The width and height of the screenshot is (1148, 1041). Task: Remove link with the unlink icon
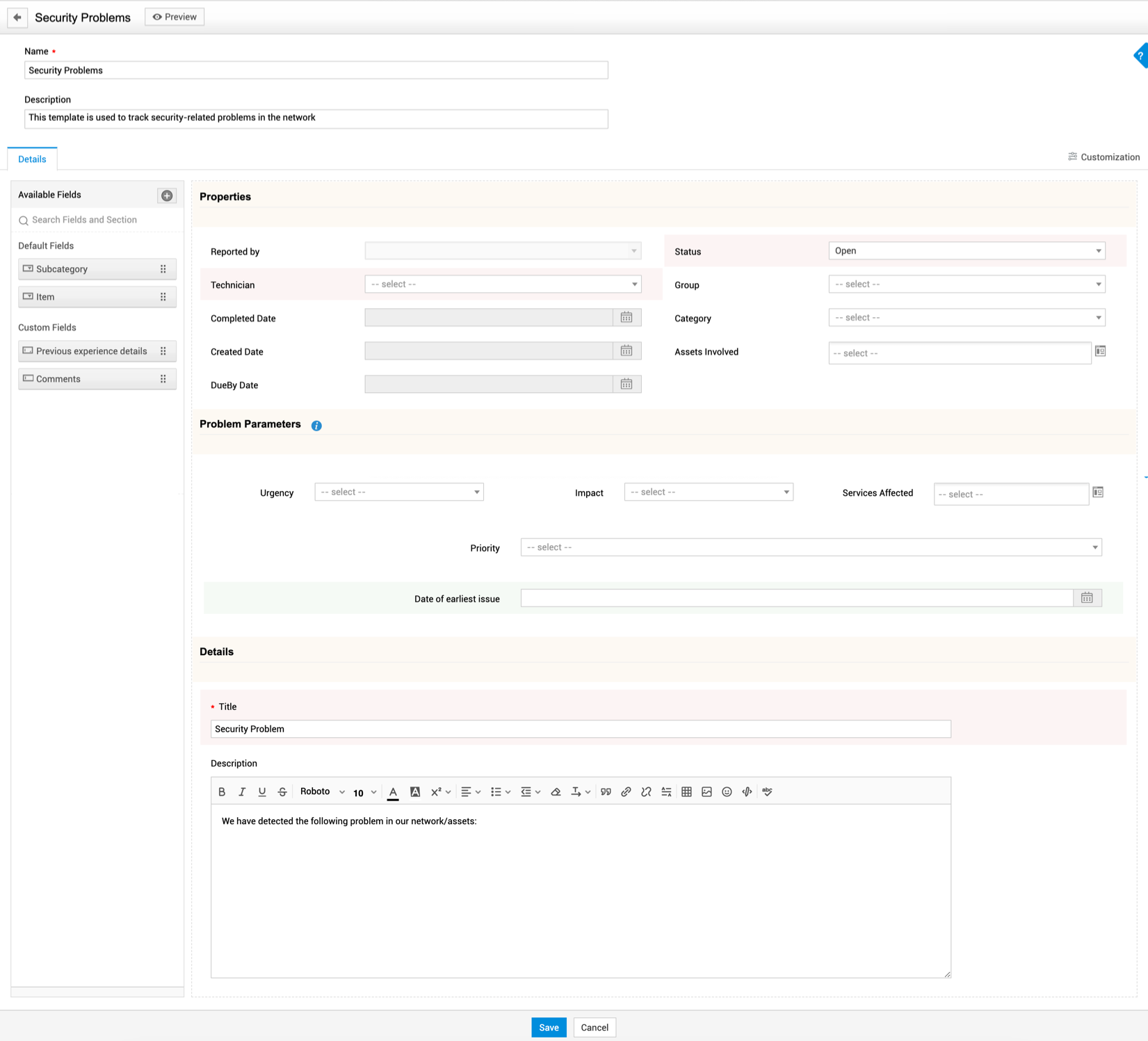(646, 792)
